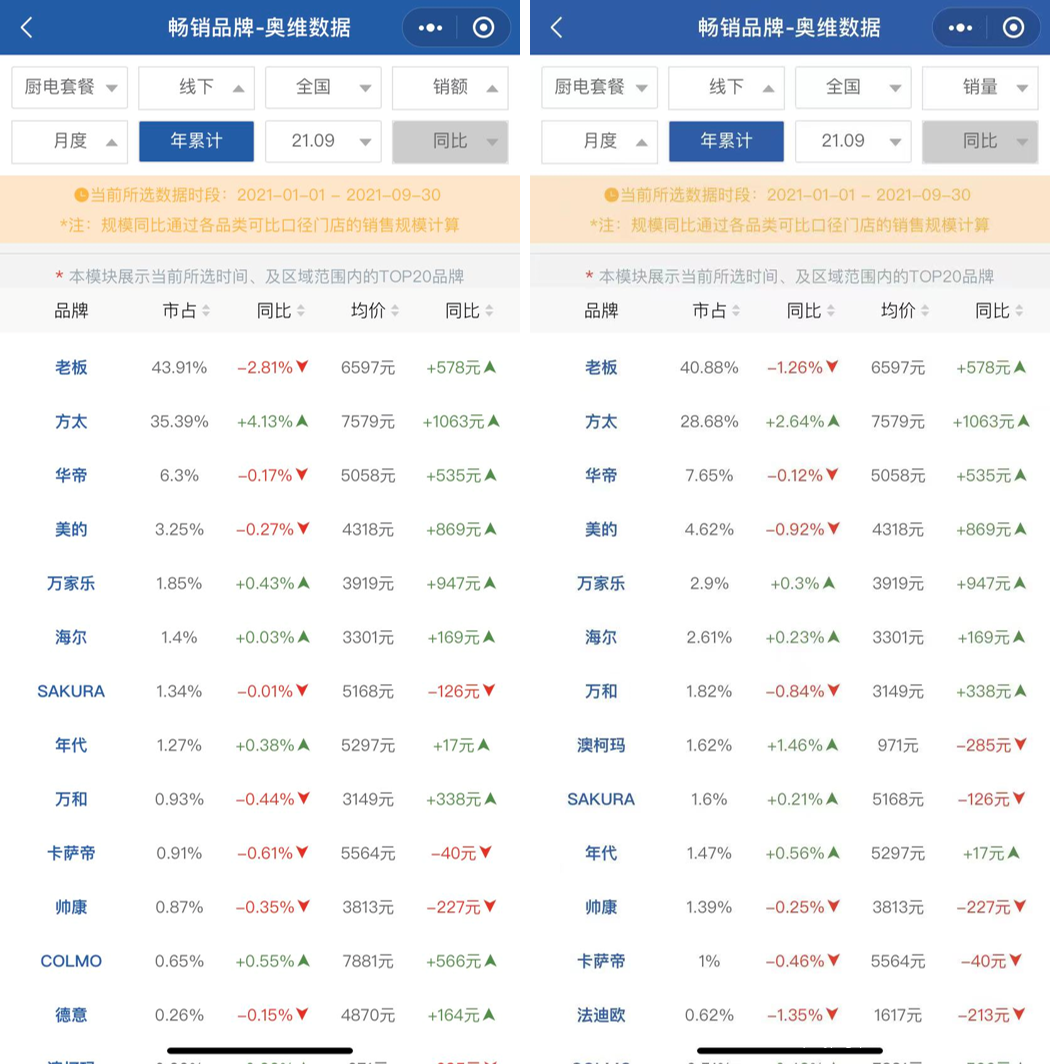This screenshot has width=1050, height=1064.
Task: Open three-dot menu in right screen
Action: (x=960, y=28)
